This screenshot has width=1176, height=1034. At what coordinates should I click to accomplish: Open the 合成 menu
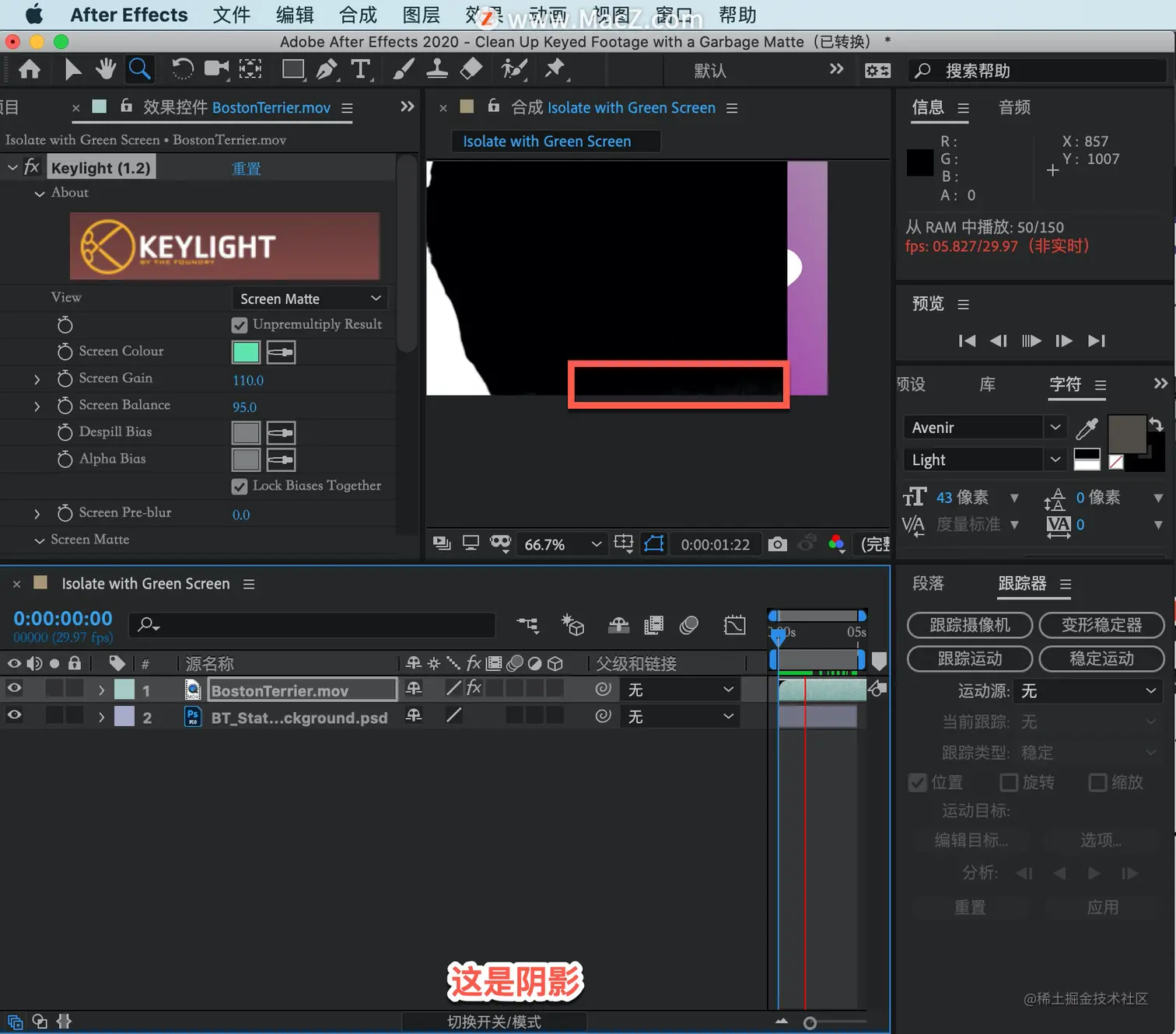(x=358, y=15)
